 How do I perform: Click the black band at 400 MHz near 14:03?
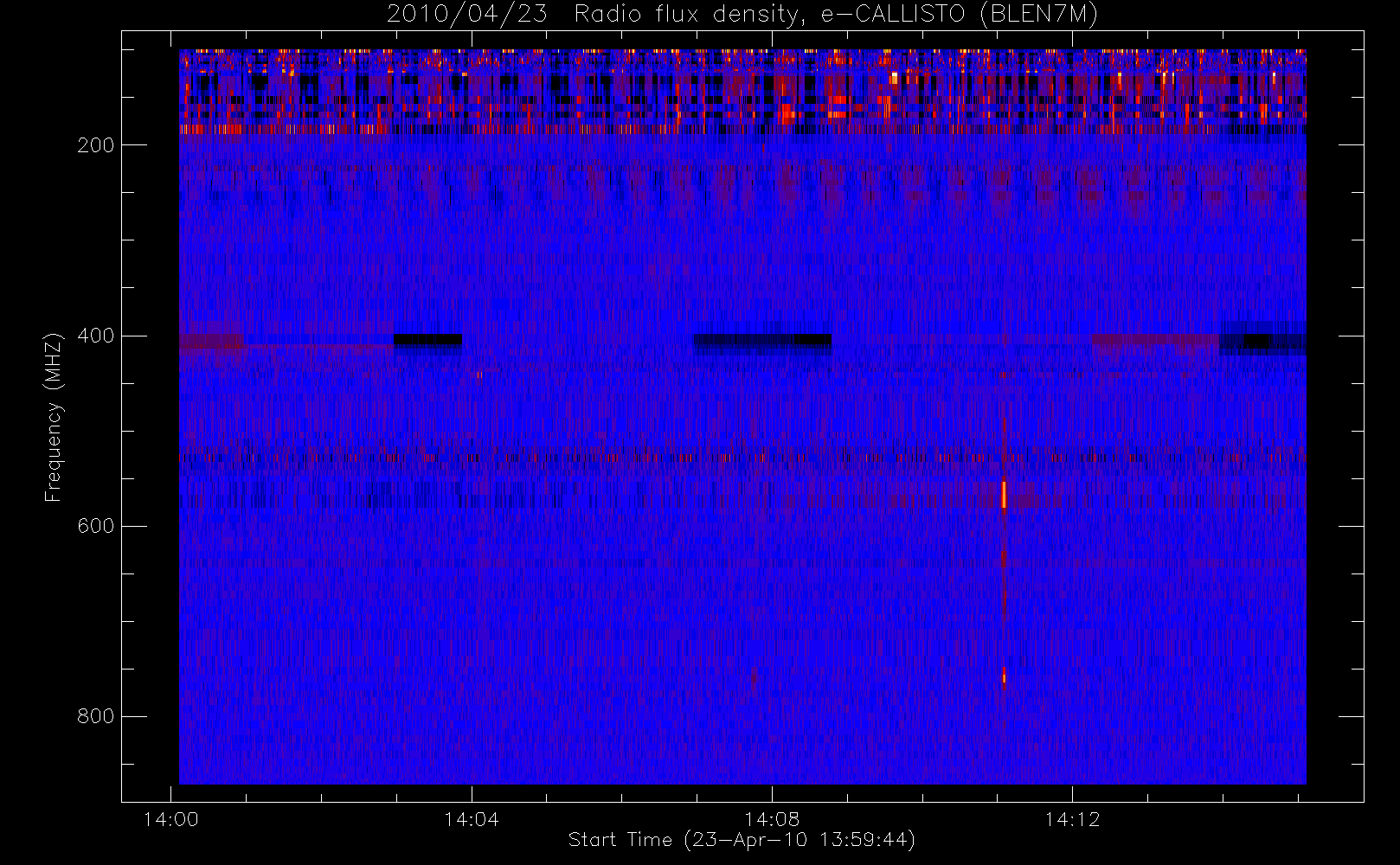[428, 340]
